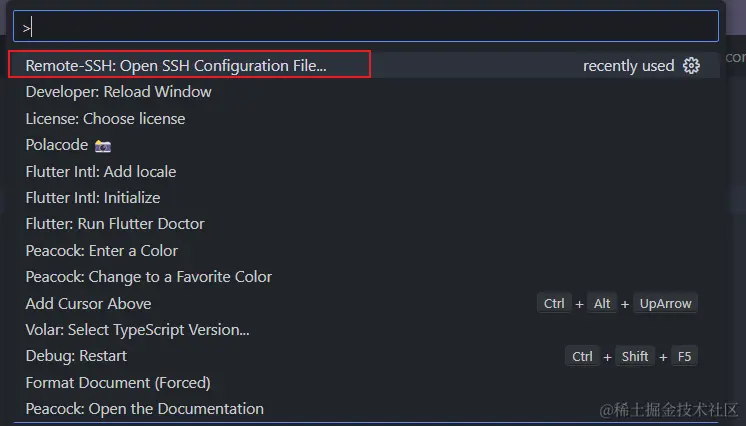This screenshot has height=426, width=746.
Task: Launch Flutter: Run Flutter Doctor
Action: click(x=364, y=224)
